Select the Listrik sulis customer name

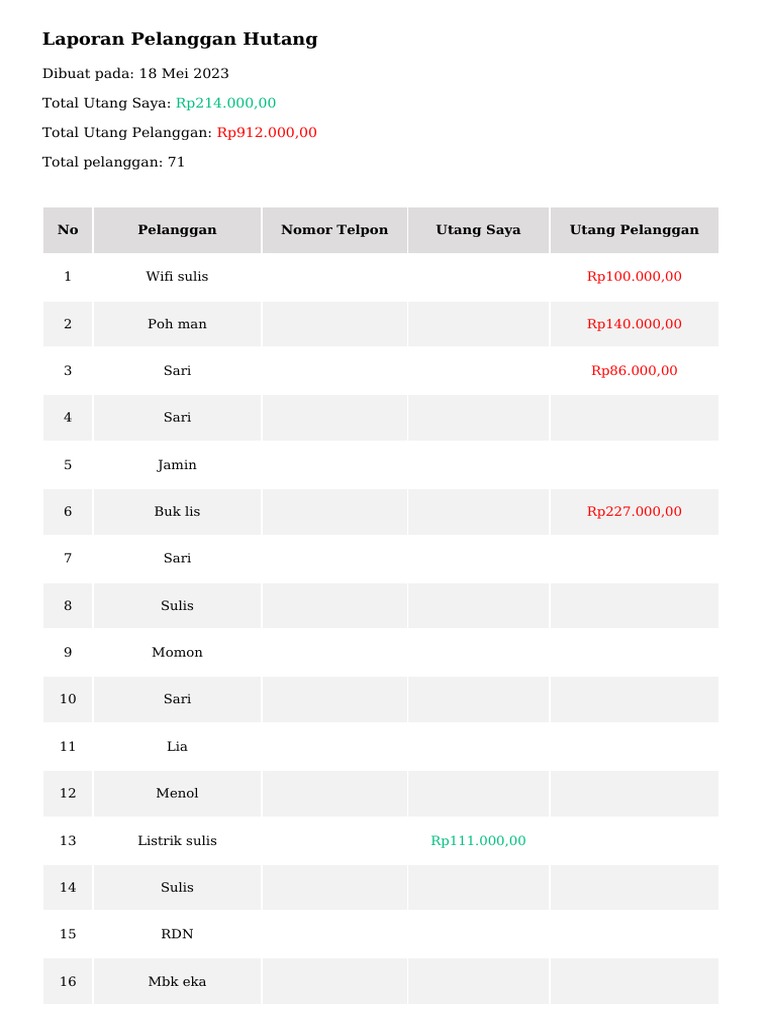[177, 841]
